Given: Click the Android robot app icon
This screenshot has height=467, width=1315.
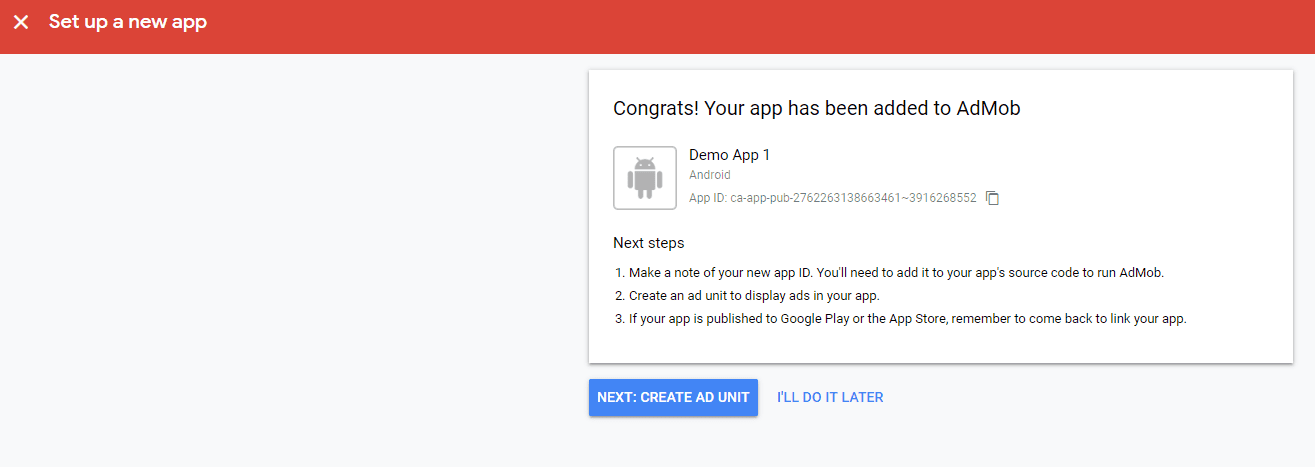Looking at the screenshot, I should [x=645, y=178].
